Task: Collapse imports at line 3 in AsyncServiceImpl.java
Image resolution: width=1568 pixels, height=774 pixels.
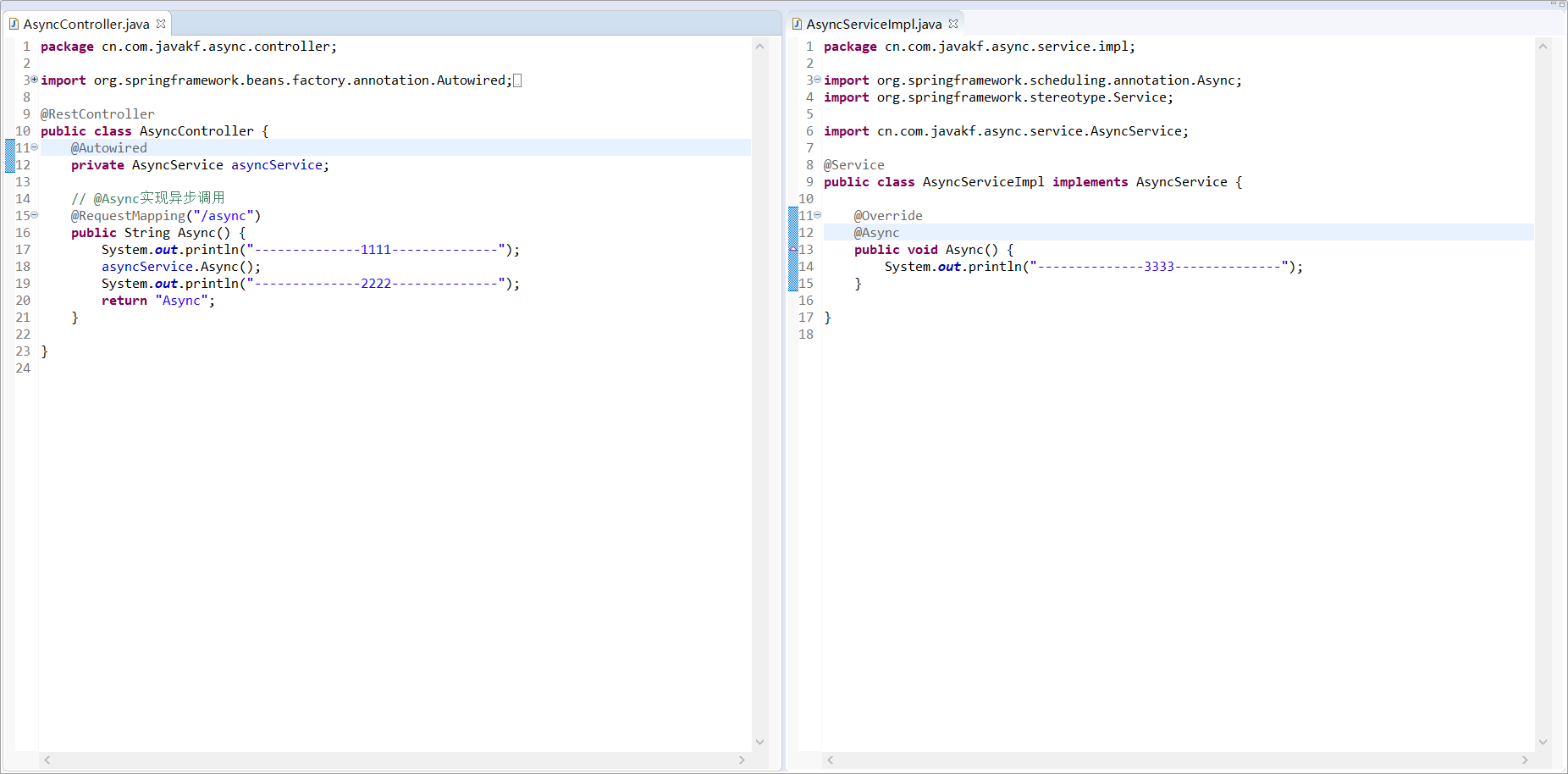Action: tap(818, 79)
